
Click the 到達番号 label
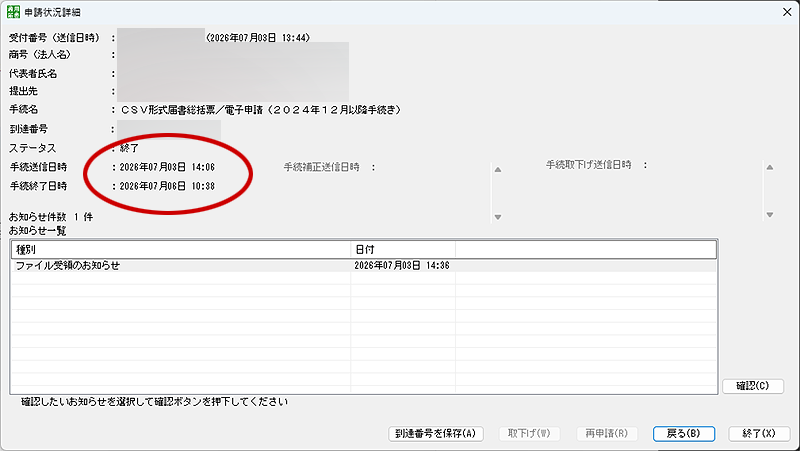coord(29,129)
